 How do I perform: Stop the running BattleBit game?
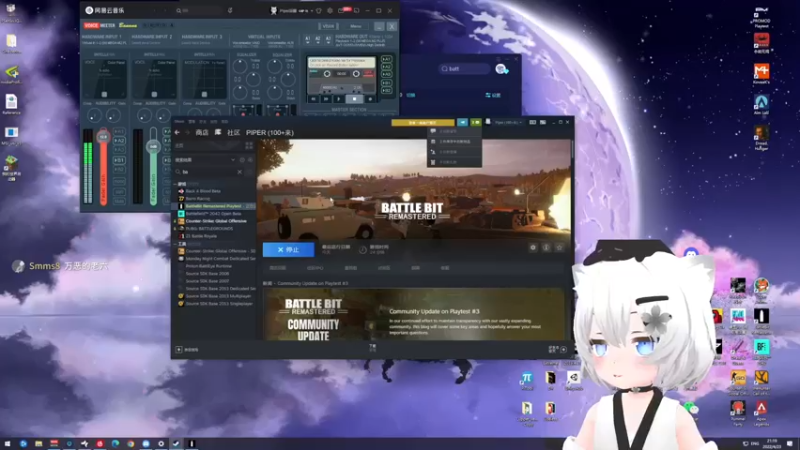(288, 249)
